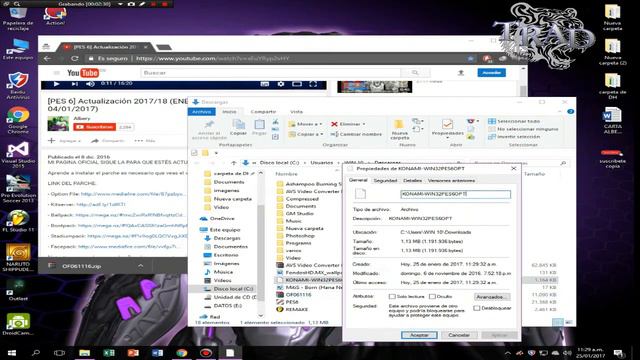Viewport: 640px width, 360px height.
Task: Click scroll down arrow of navigation pane
Action: pos(260,316)
